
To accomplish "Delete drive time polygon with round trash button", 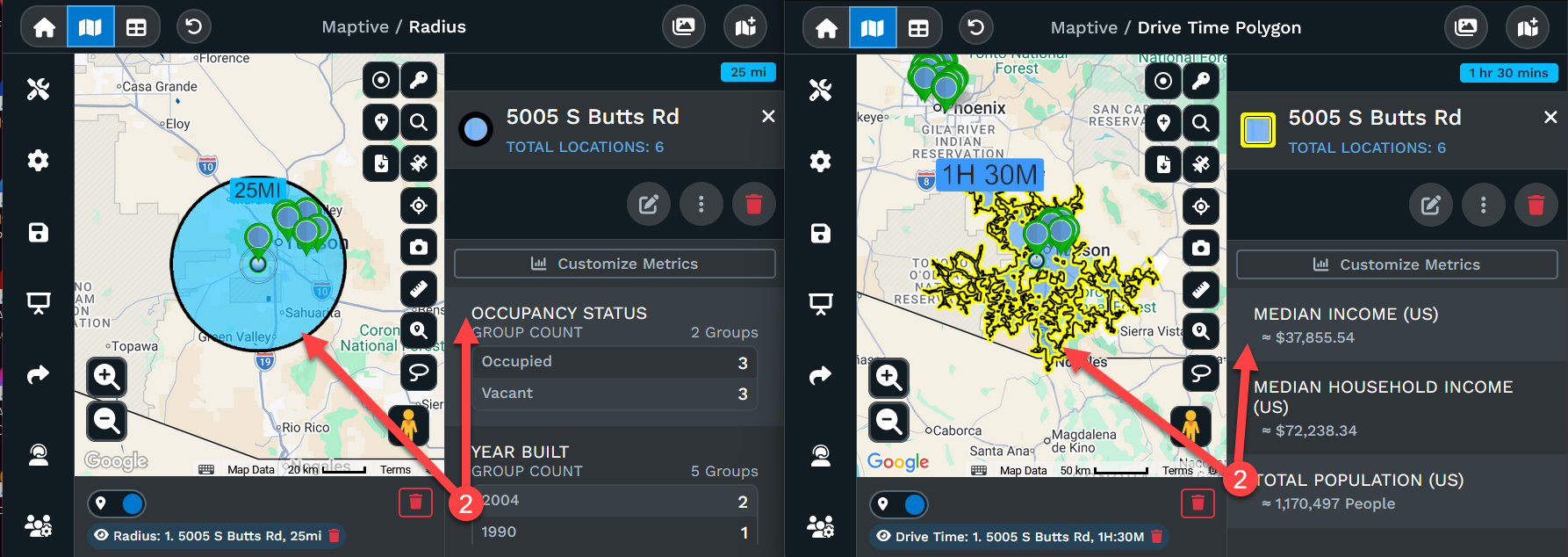I will click(x=1536, y=206).
